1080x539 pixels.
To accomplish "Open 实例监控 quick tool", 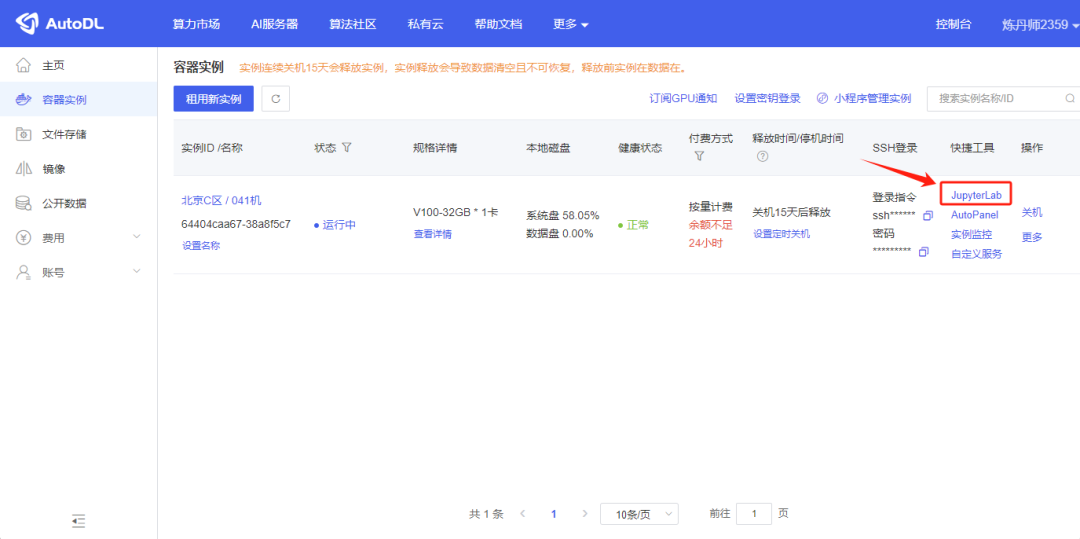I will [x=971, y=234].
